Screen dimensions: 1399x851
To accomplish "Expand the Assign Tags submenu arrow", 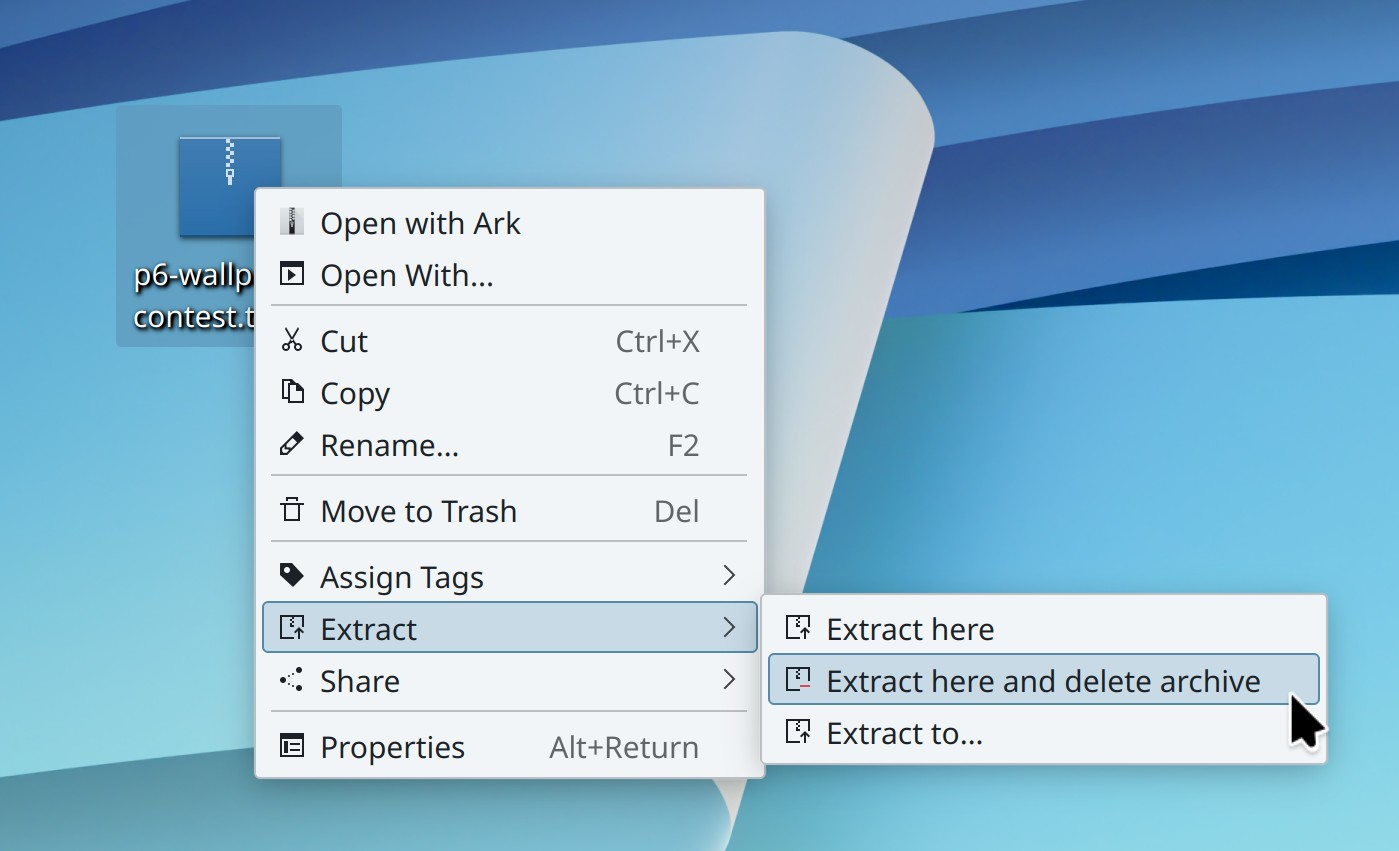I will (729, 576).
